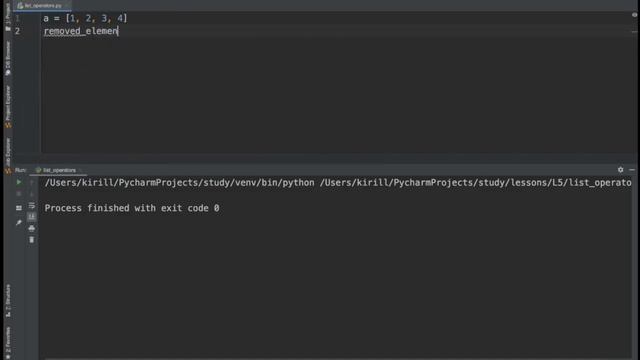640x360 pixels.
Task: Click the Restore Layout icon in the Run panel
Action: point(19,208)
